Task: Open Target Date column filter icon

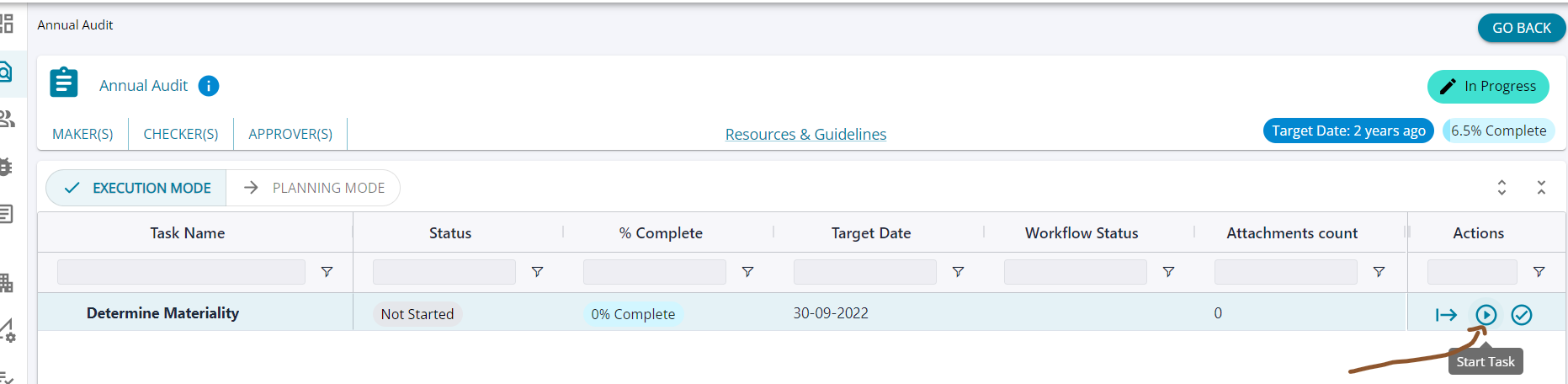Action: pos(958,272)
